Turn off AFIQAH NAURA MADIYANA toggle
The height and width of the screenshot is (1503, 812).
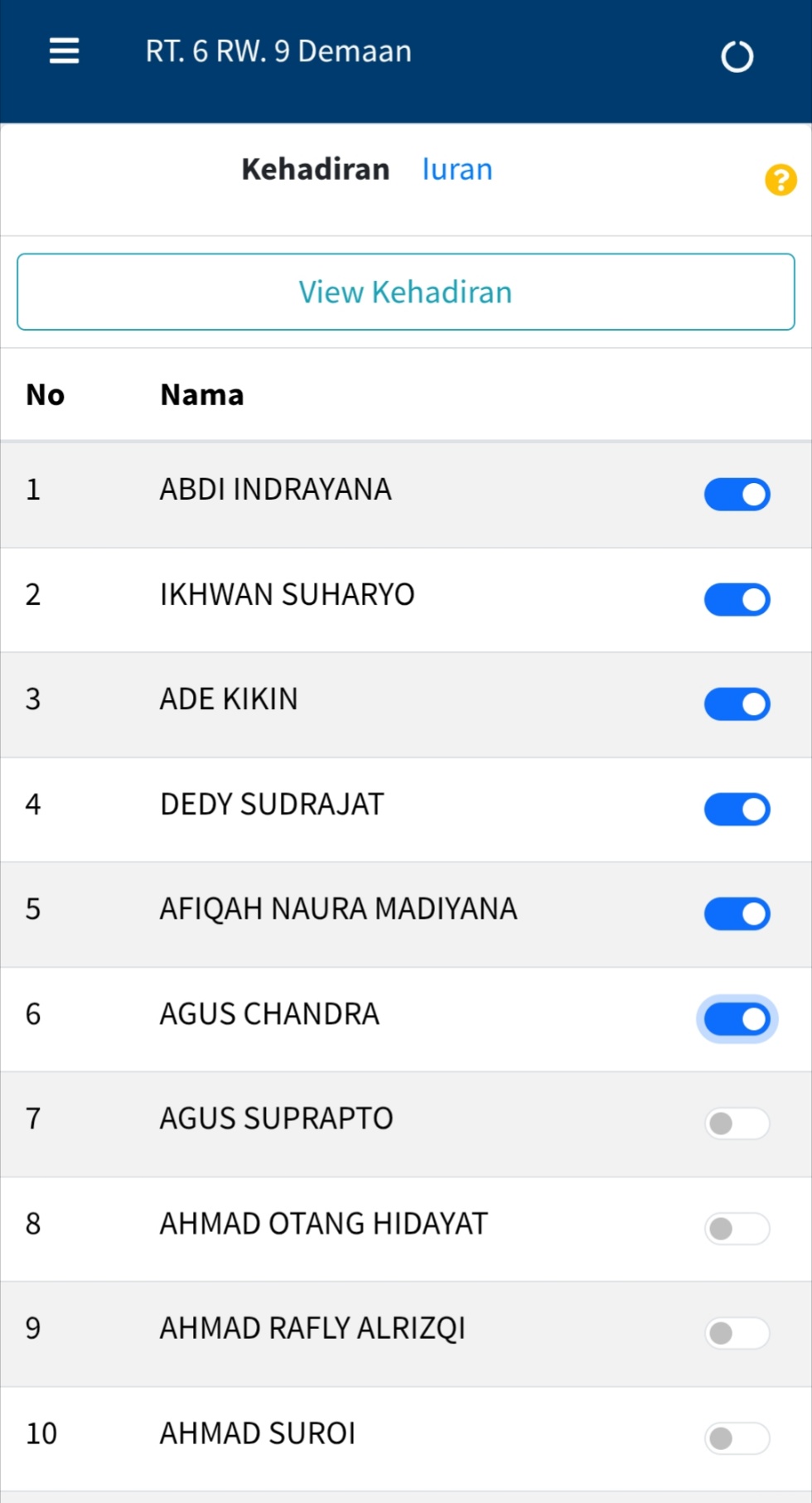(737, 913)
